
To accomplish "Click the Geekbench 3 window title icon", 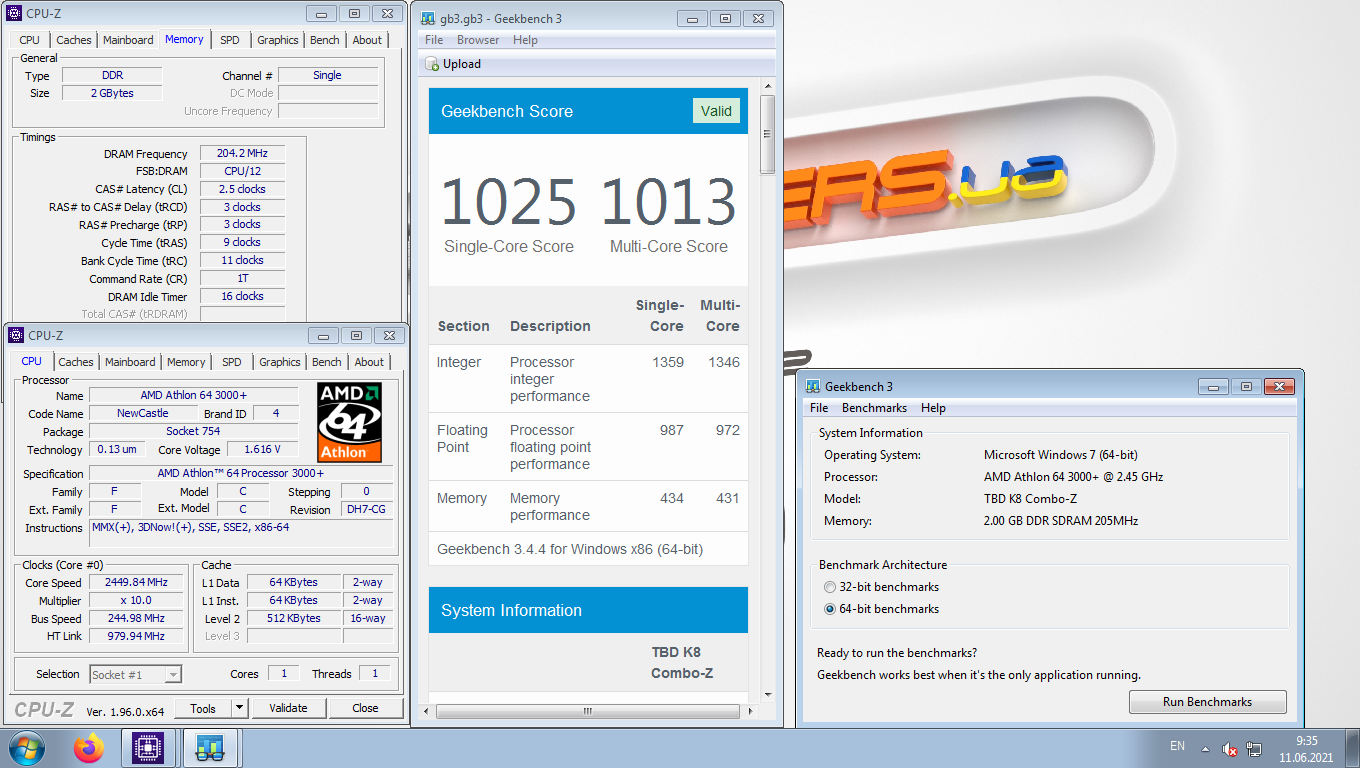I will tap(813, 387).
